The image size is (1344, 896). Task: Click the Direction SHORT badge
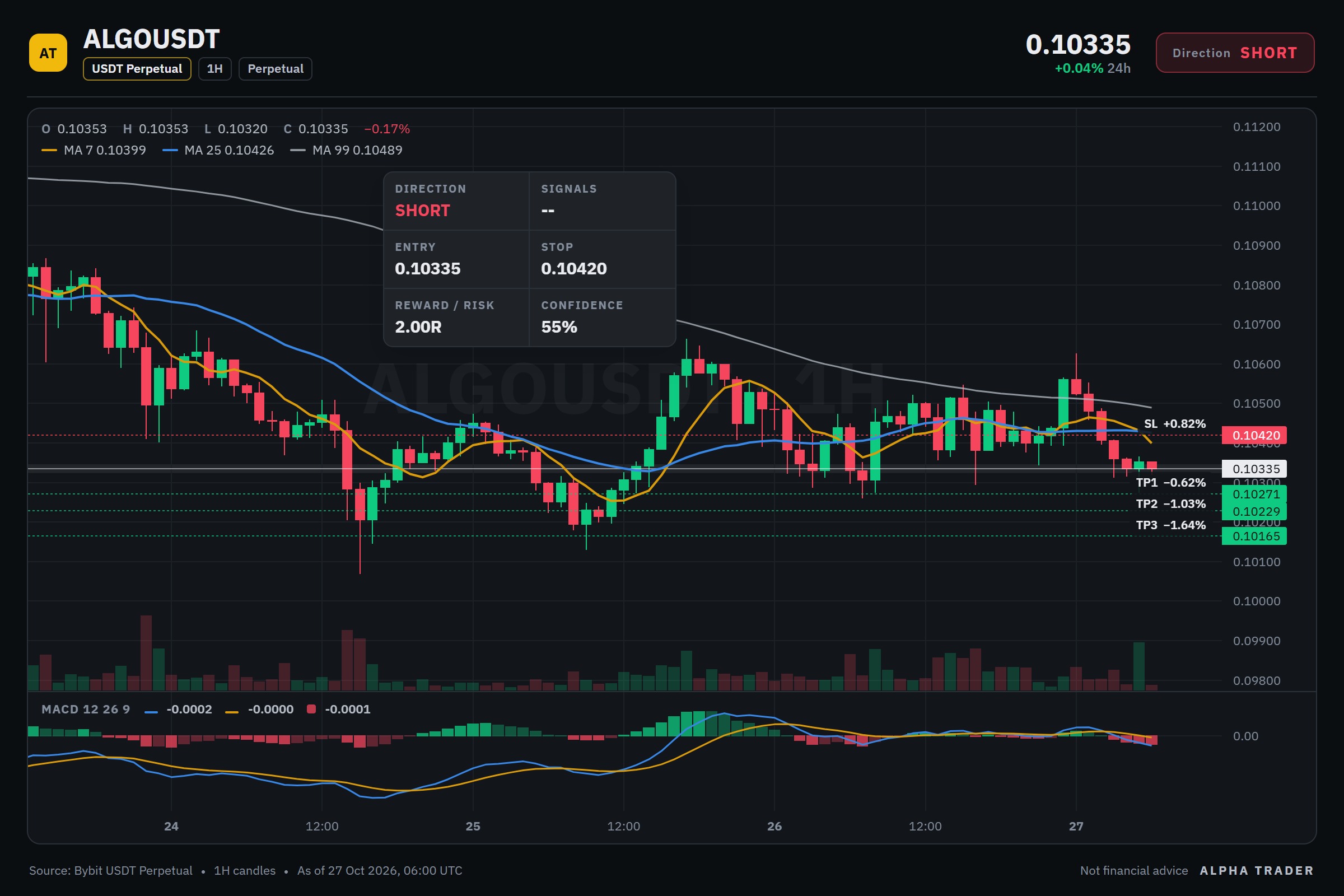pyautogui.click(x=1235, y=53)
